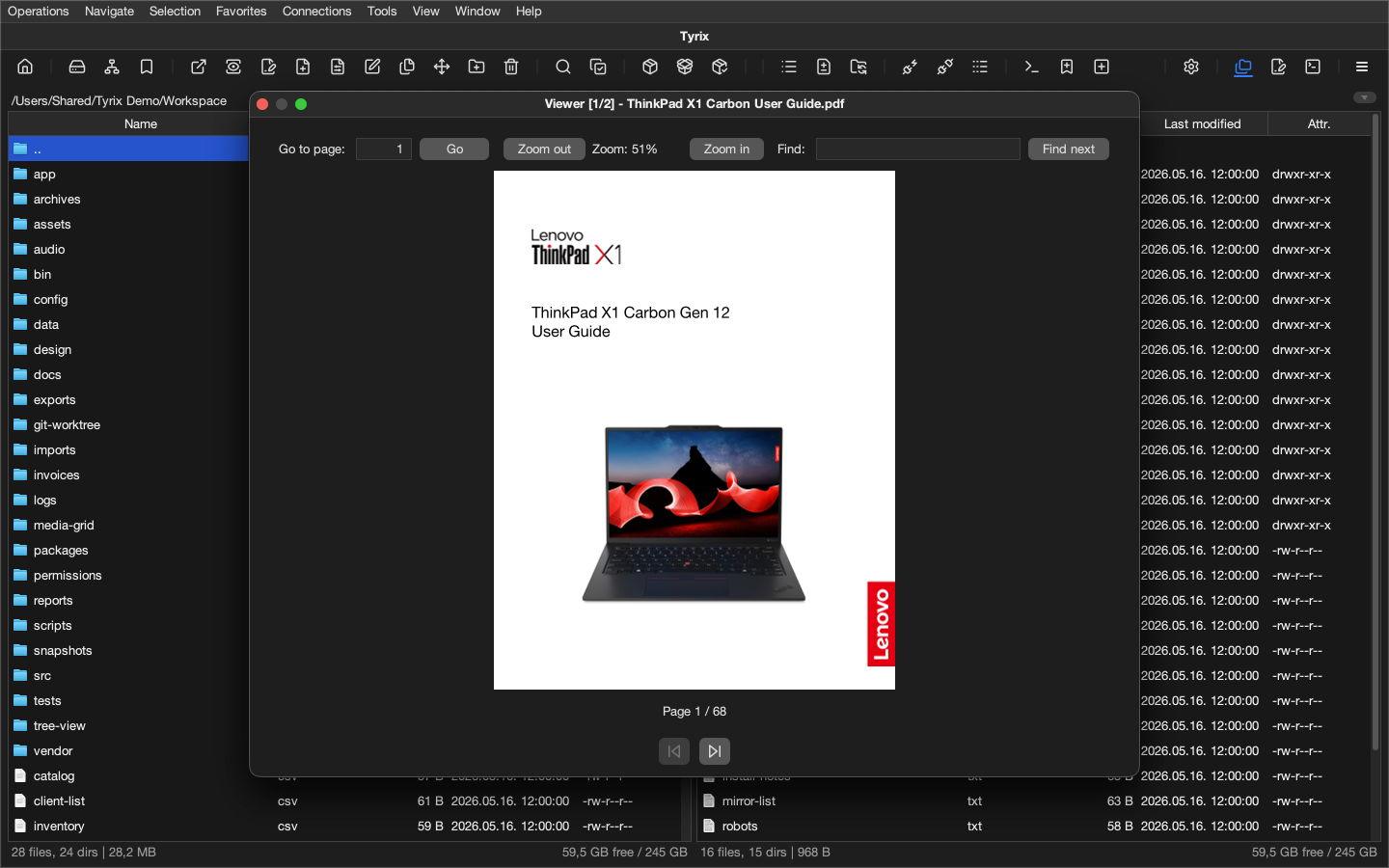Click the rename pencil-square icon
The image size is (1389, 868).
(x=372, y=67)
